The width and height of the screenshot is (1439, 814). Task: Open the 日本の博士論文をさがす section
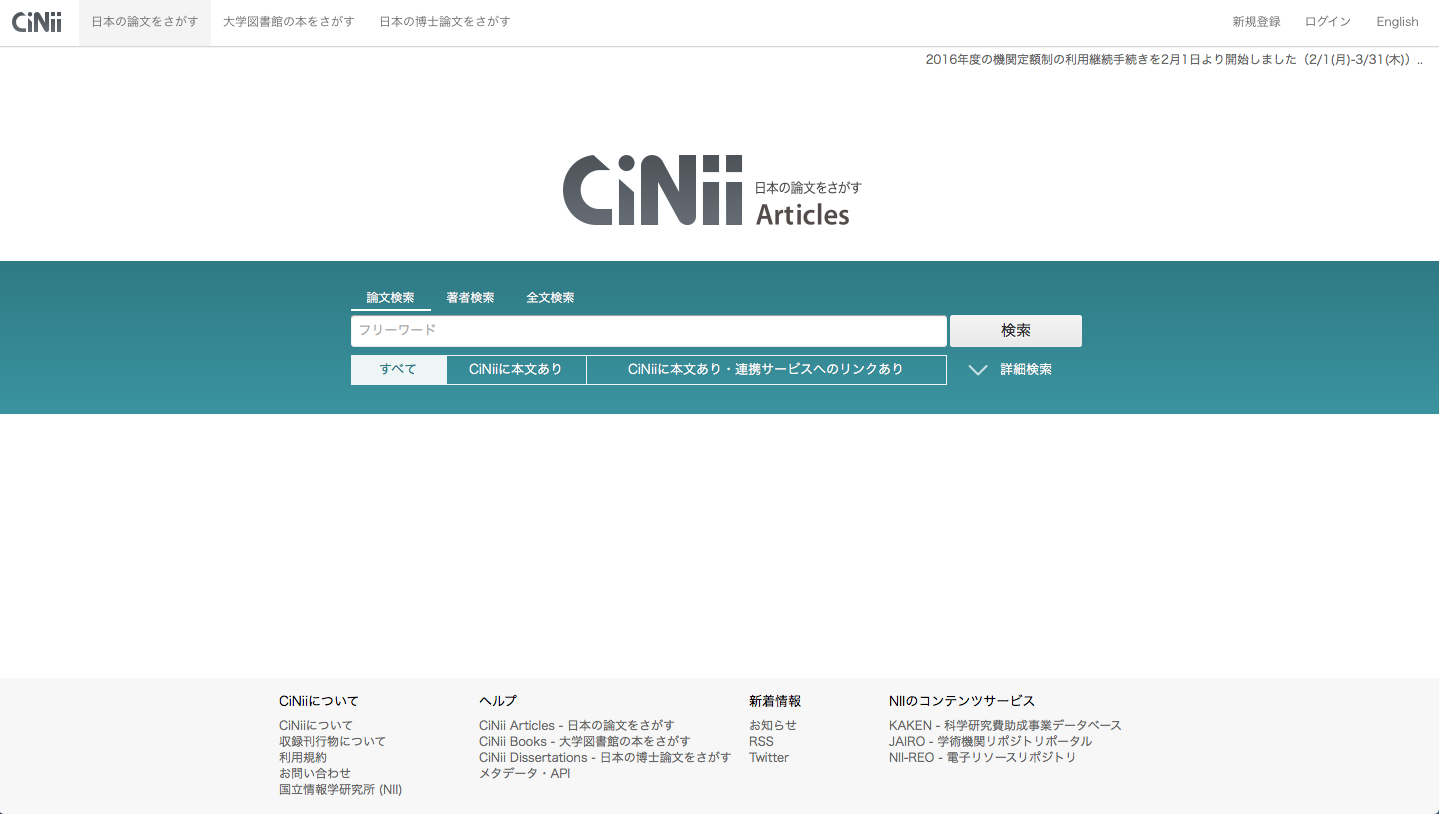(x=444, y=21)
